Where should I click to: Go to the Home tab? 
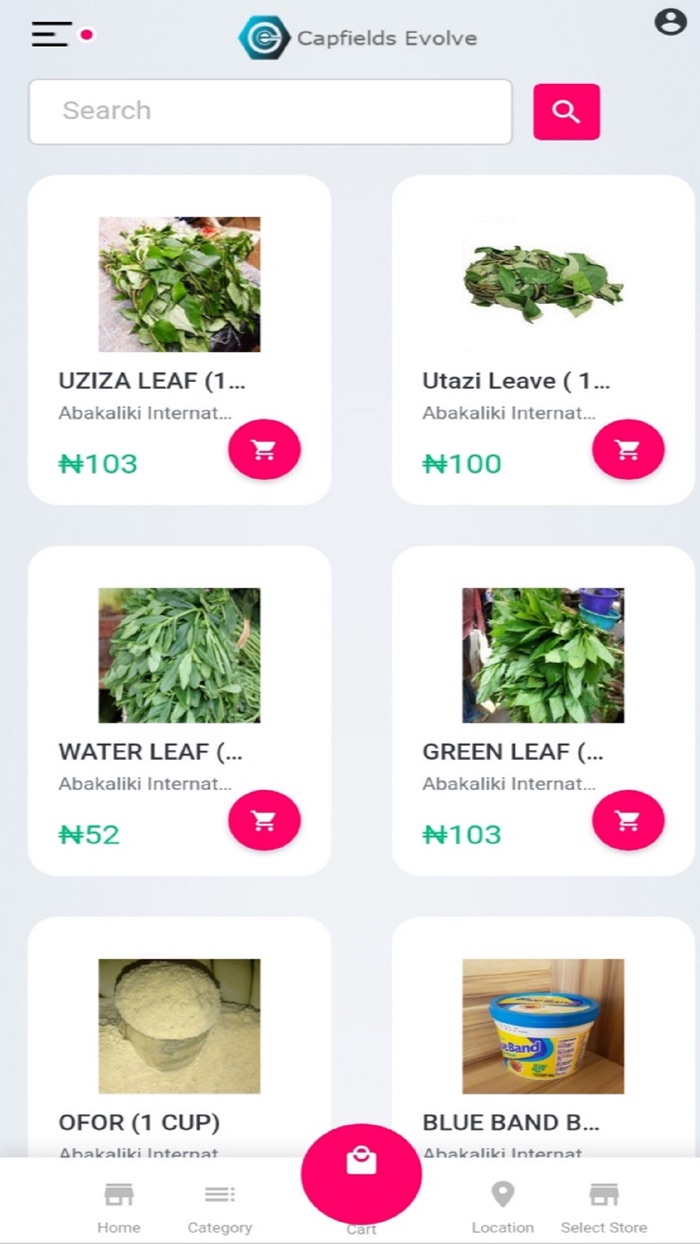pyautogui.click(x=119, y=1206)
